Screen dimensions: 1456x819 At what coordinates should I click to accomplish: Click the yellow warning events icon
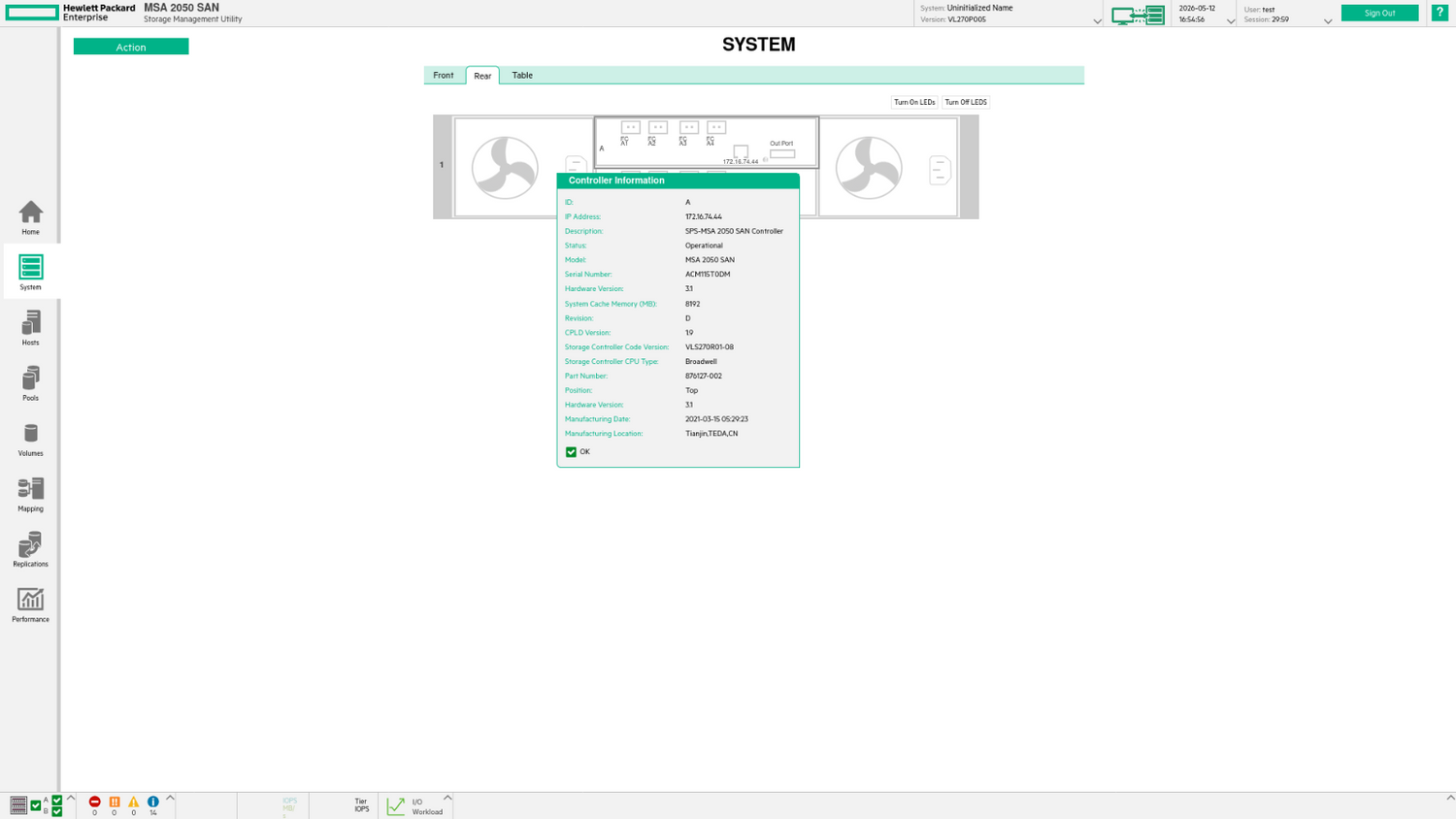[134, 802]
